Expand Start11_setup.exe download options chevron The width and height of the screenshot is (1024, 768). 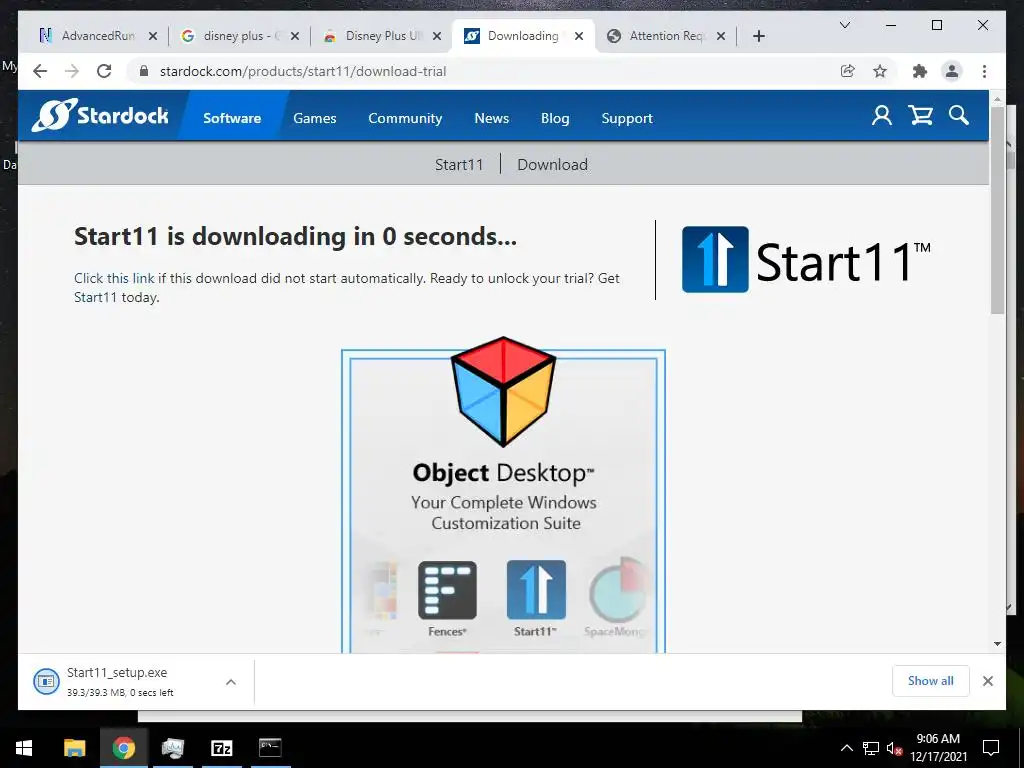[231, 682]
